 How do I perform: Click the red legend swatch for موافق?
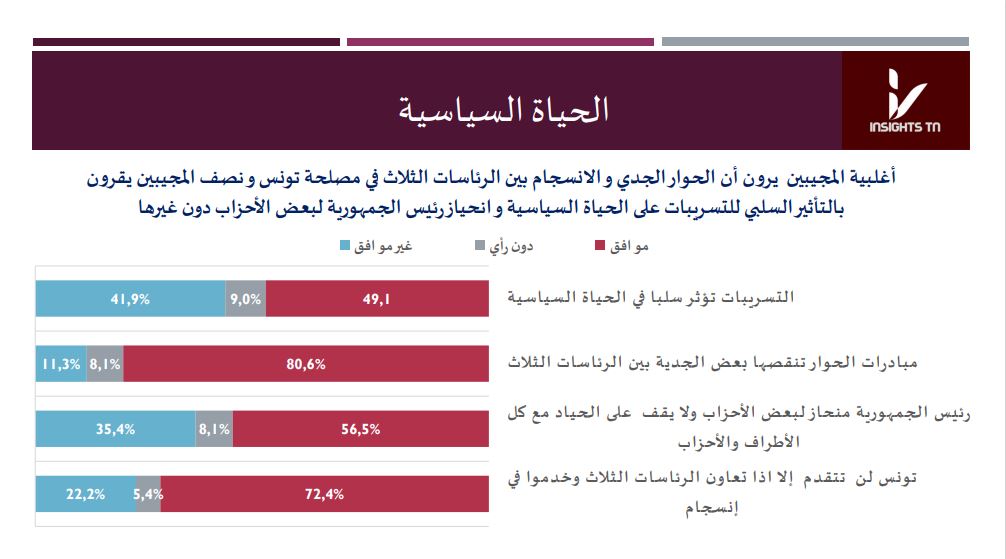point(601,247)
